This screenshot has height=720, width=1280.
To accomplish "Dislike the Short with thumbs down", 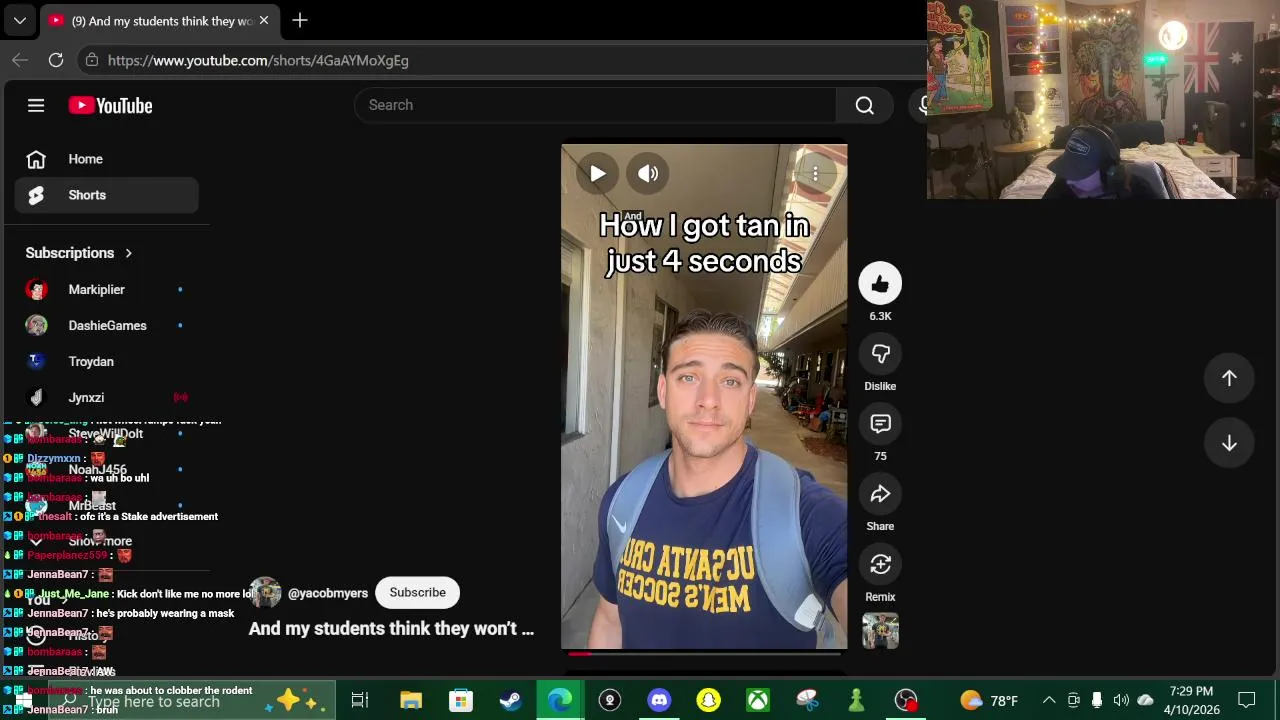I will [880, 354].
